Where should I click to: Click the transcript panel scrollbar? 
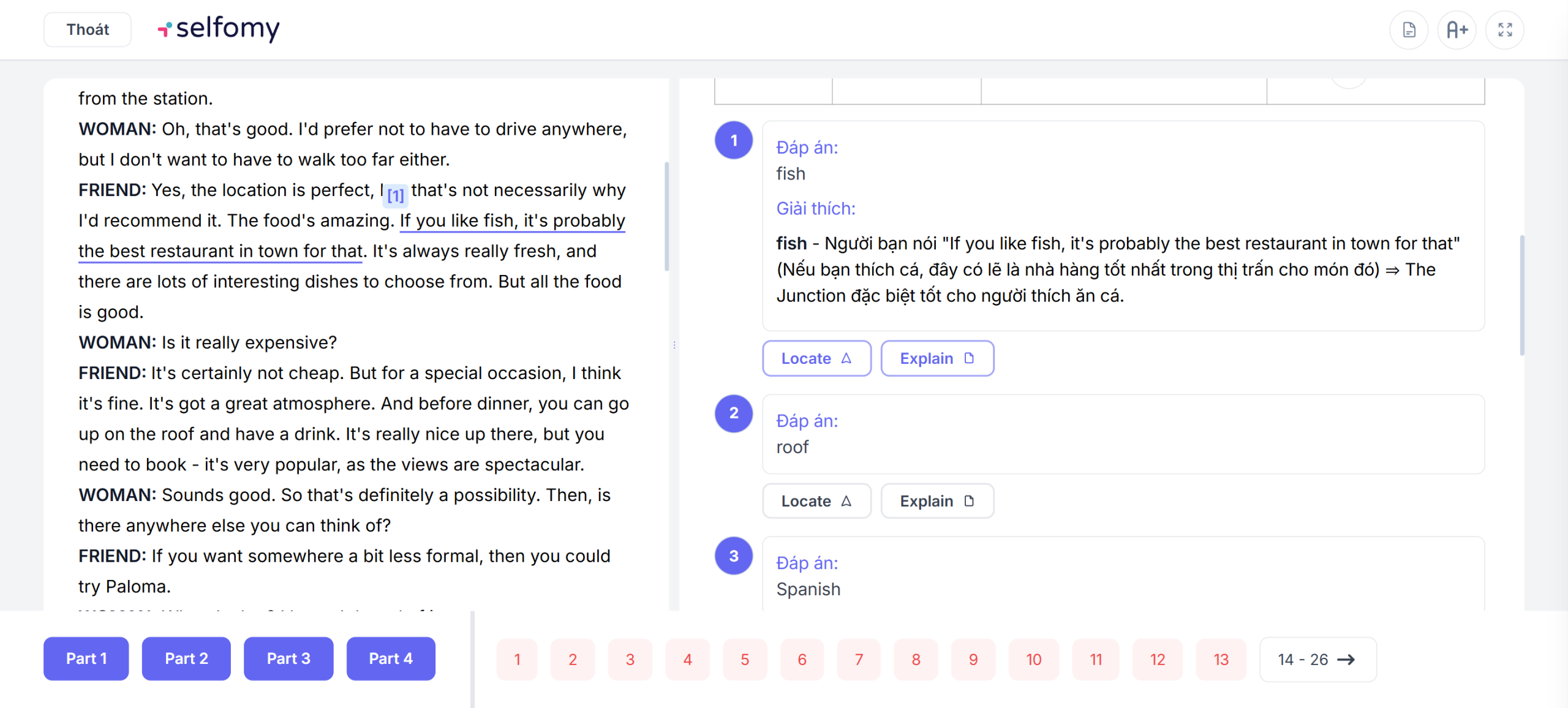tap(666, 216)
